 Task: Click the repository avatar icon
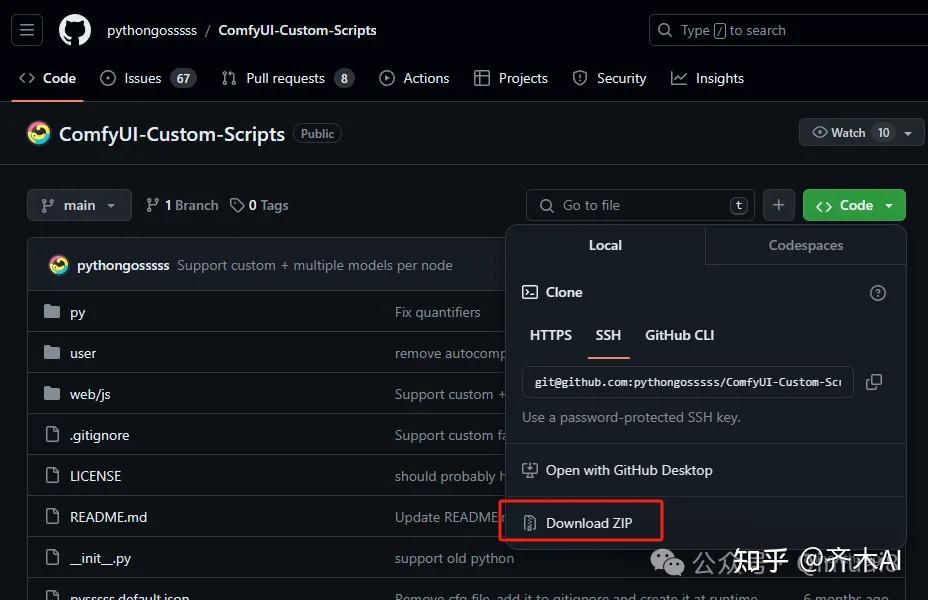(39, 133)
